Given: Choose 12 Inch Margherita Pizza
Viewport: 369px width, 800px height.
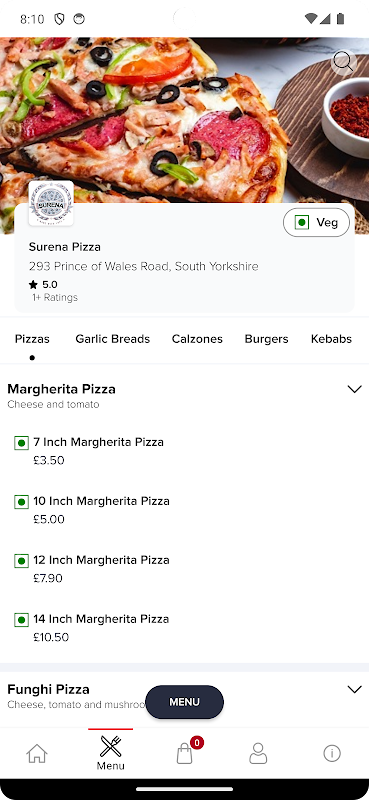Looking at the screenshot, I should pos(101,560).
